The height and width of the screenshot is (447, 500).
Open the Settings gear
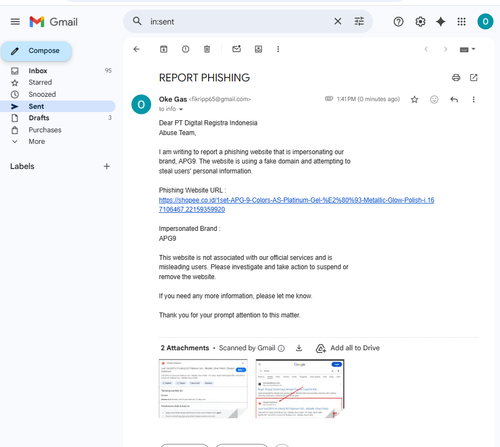coord(420,22)
